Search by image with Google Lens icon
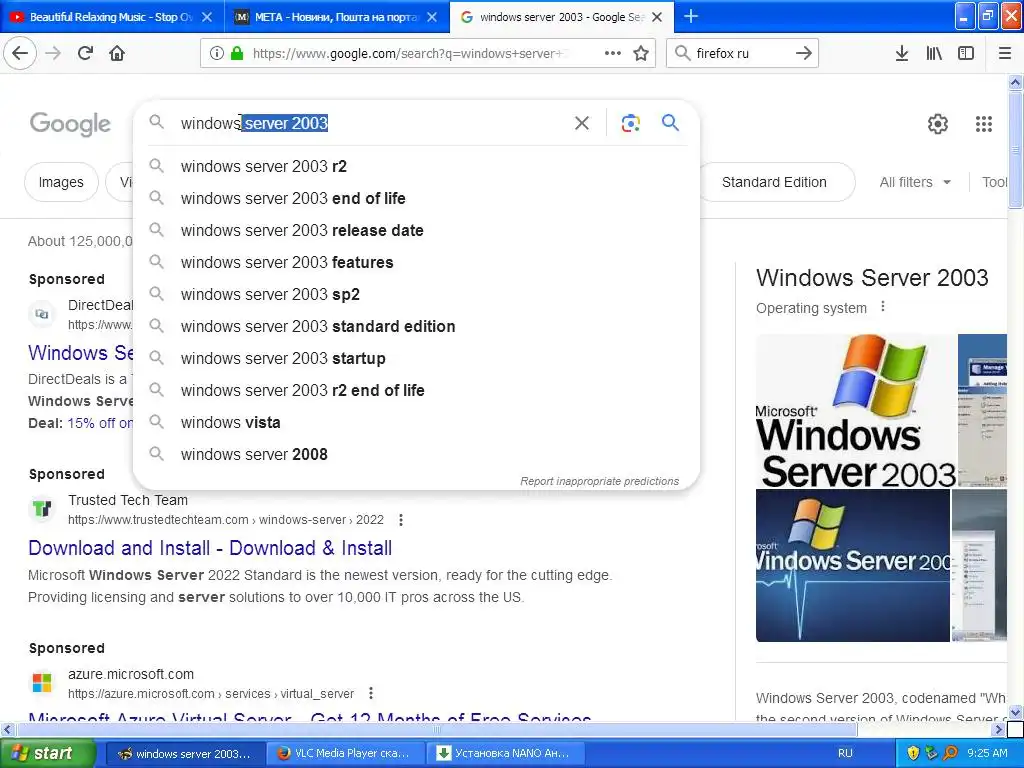This screenshot has width=1024, height=768. tap(630, 123)
